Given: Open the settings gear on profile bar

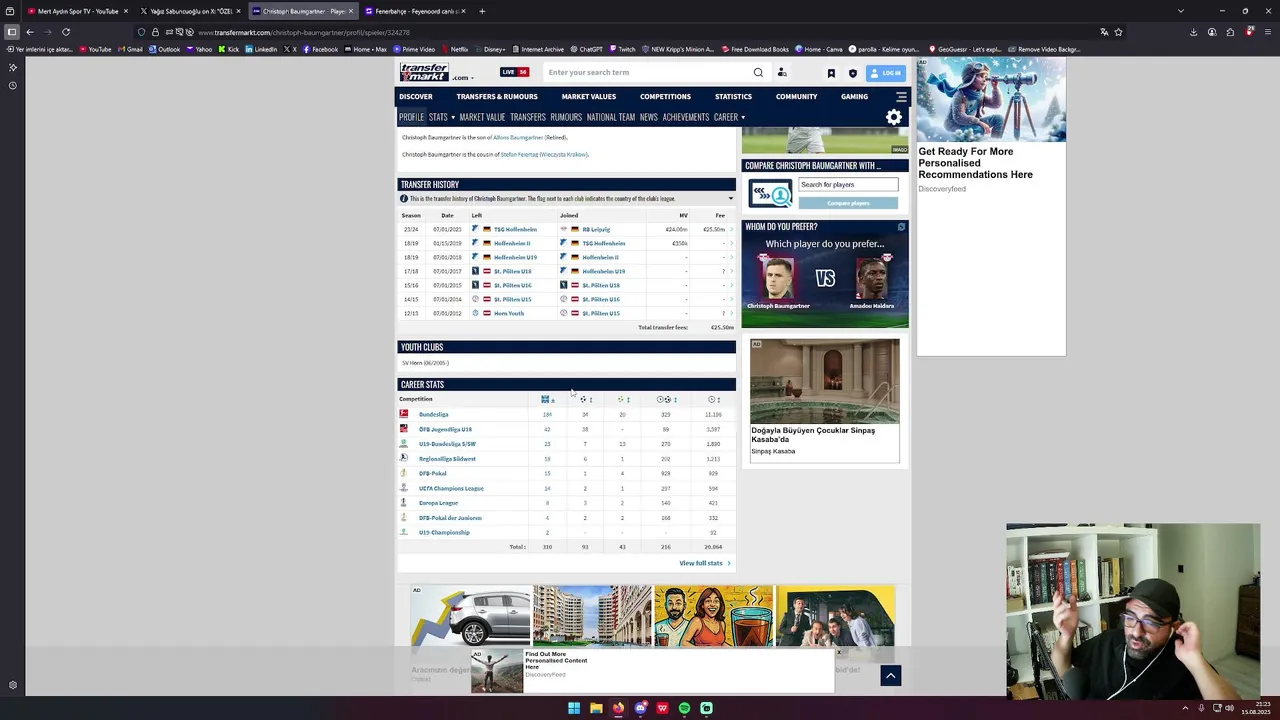Looking at the screenshot, I should tap(894, 117).
